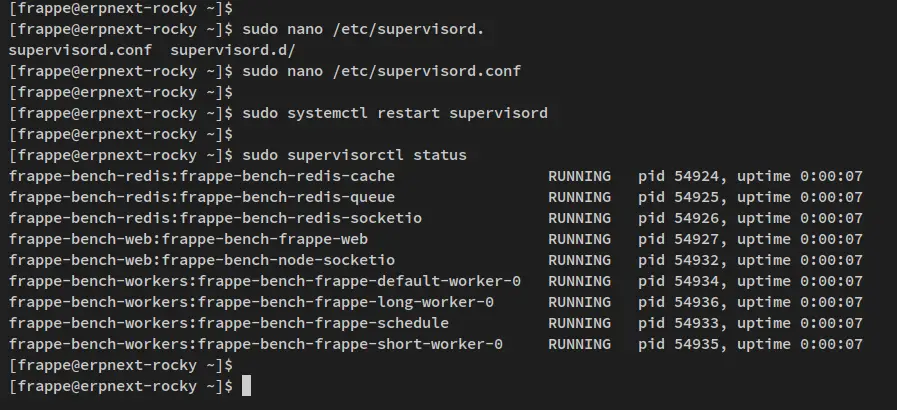Click 'pid 54924' text

678,176
